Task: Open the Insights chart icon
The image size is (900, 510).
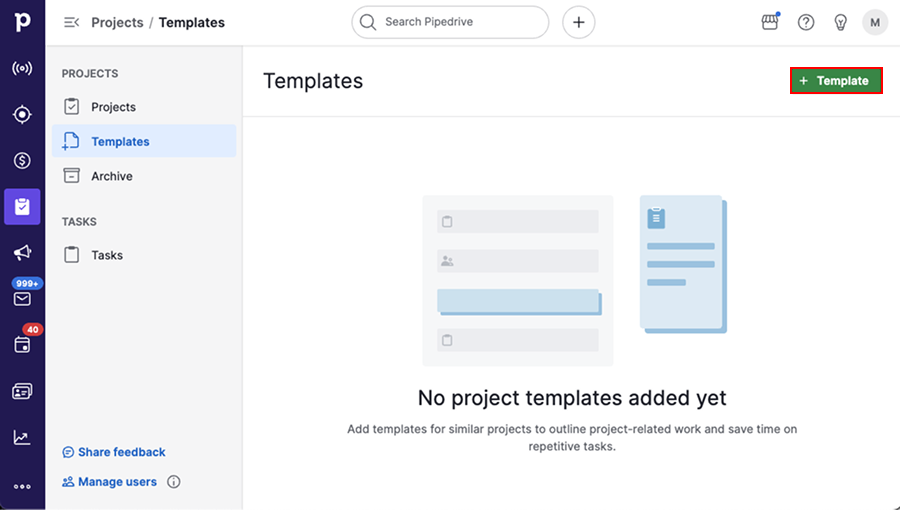Action: pyautogui.click(x=22, y=438)
